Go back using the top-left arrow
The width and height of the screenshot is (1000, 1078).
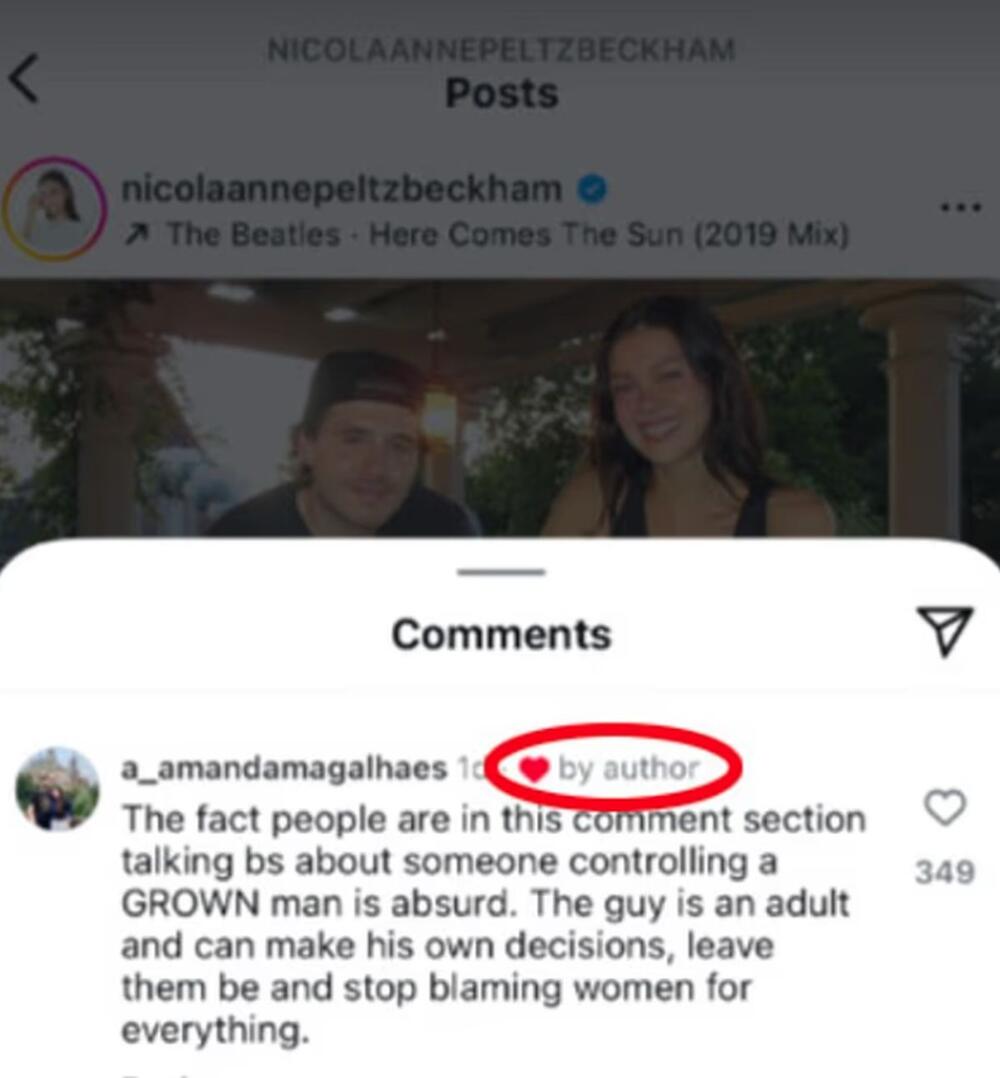click(x=23, y=78)
